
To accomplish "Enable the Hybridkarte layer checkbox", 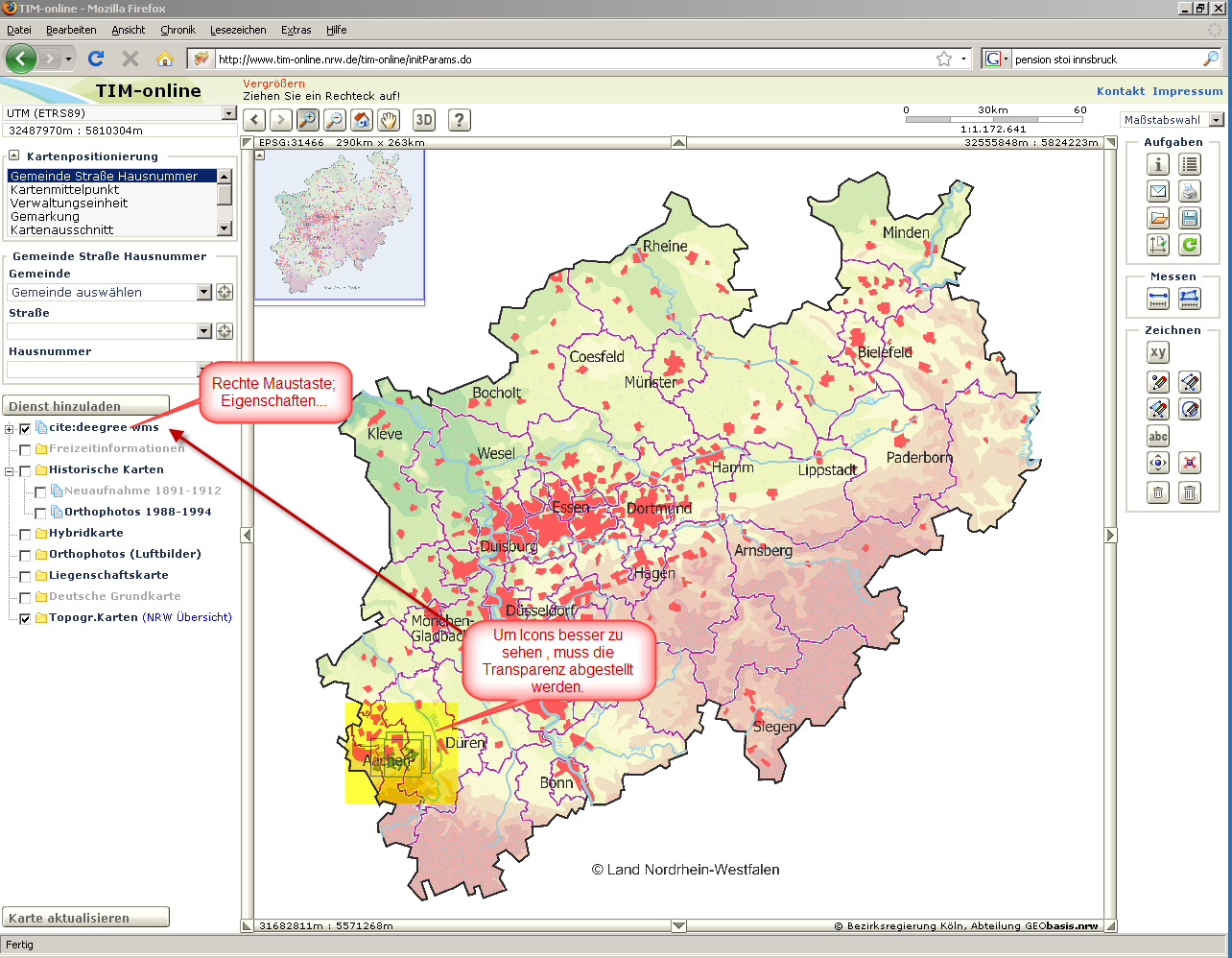I will pyautogui.click(x=26, y=534).
